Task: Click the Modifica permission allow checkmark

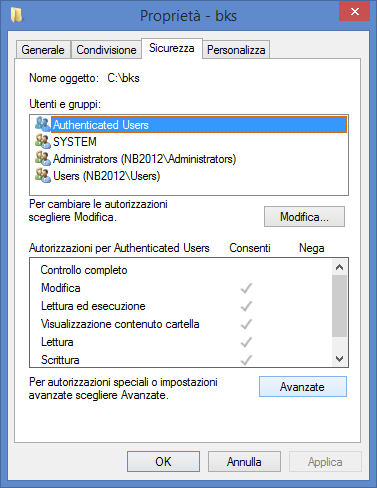Action: [x=246, y=288]
